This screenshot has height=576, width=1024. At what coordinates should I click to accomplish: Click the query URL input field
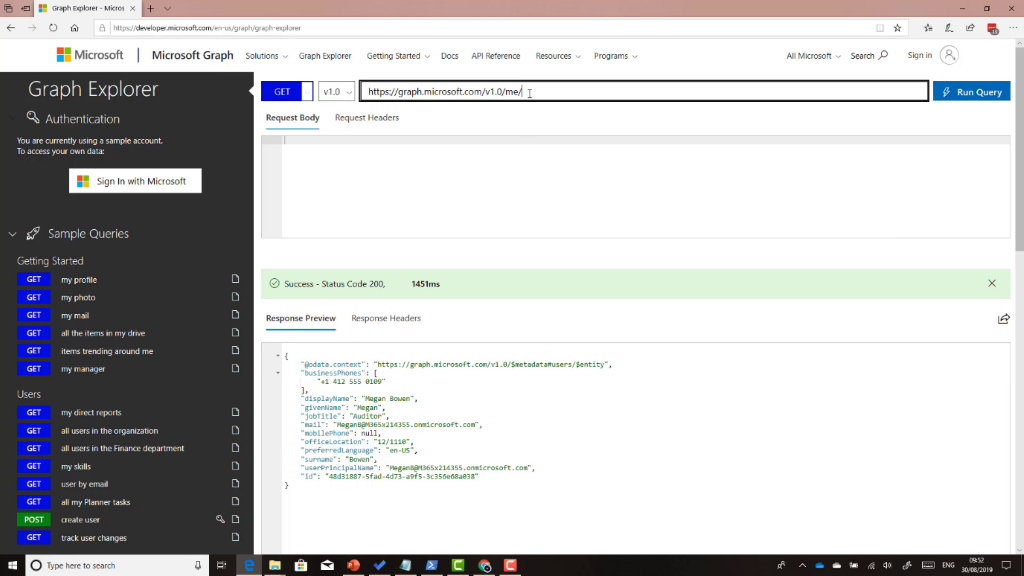[x=644, y=91]
